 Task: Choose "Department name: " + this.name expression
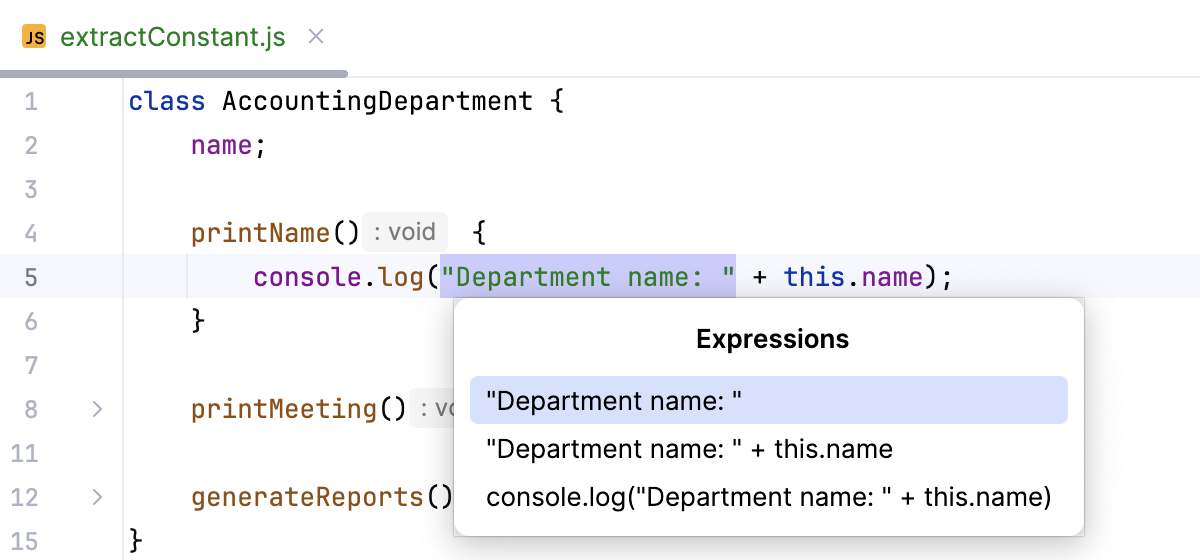[688, 449]
